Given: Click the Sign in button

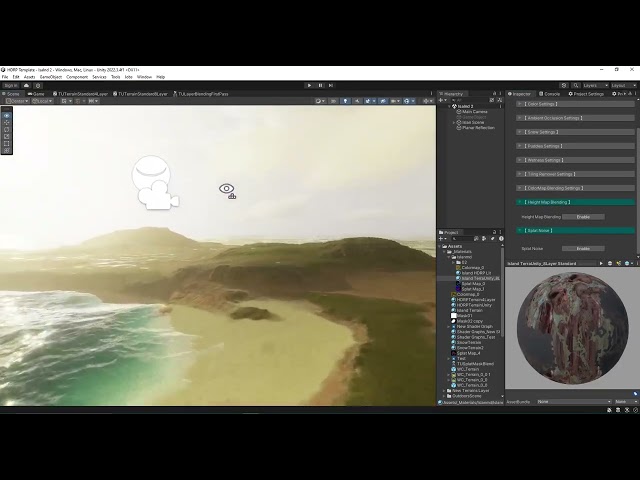Looking at the screenshot, I should pyautogui.click(x=11, y=86).
